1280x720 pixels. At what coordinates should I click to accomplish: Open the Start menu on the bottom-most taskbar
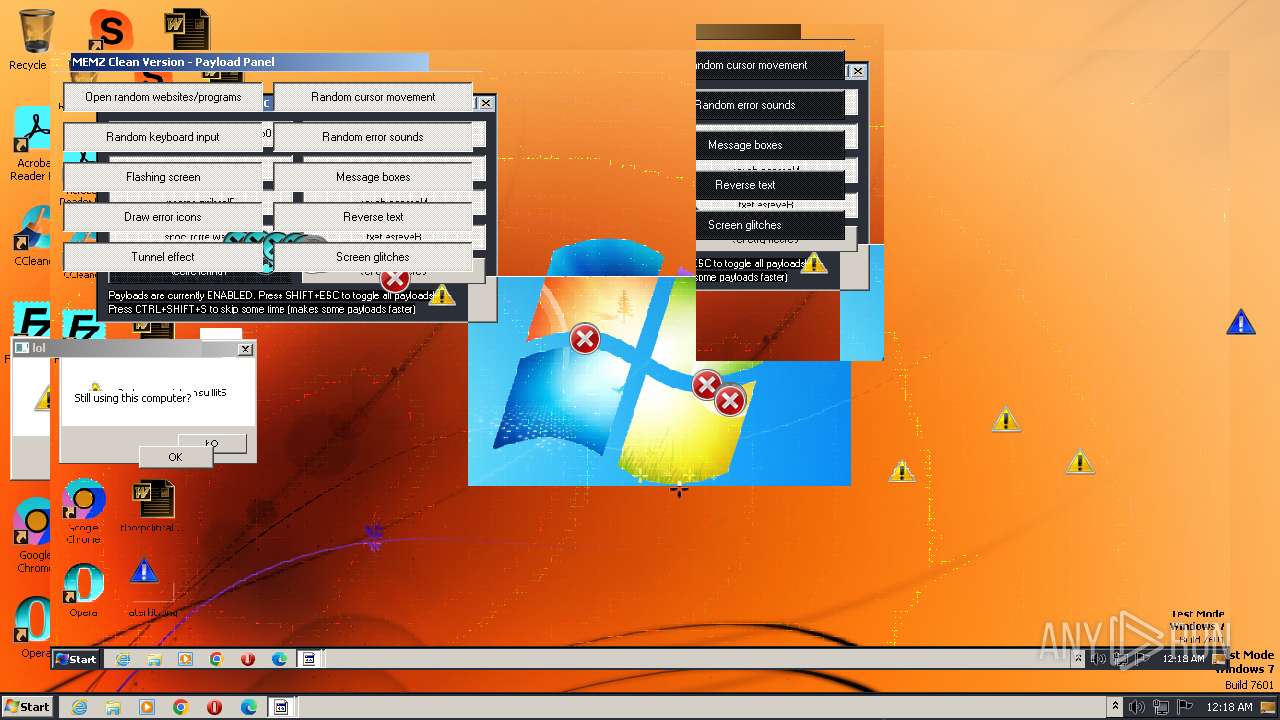(27, 707)
